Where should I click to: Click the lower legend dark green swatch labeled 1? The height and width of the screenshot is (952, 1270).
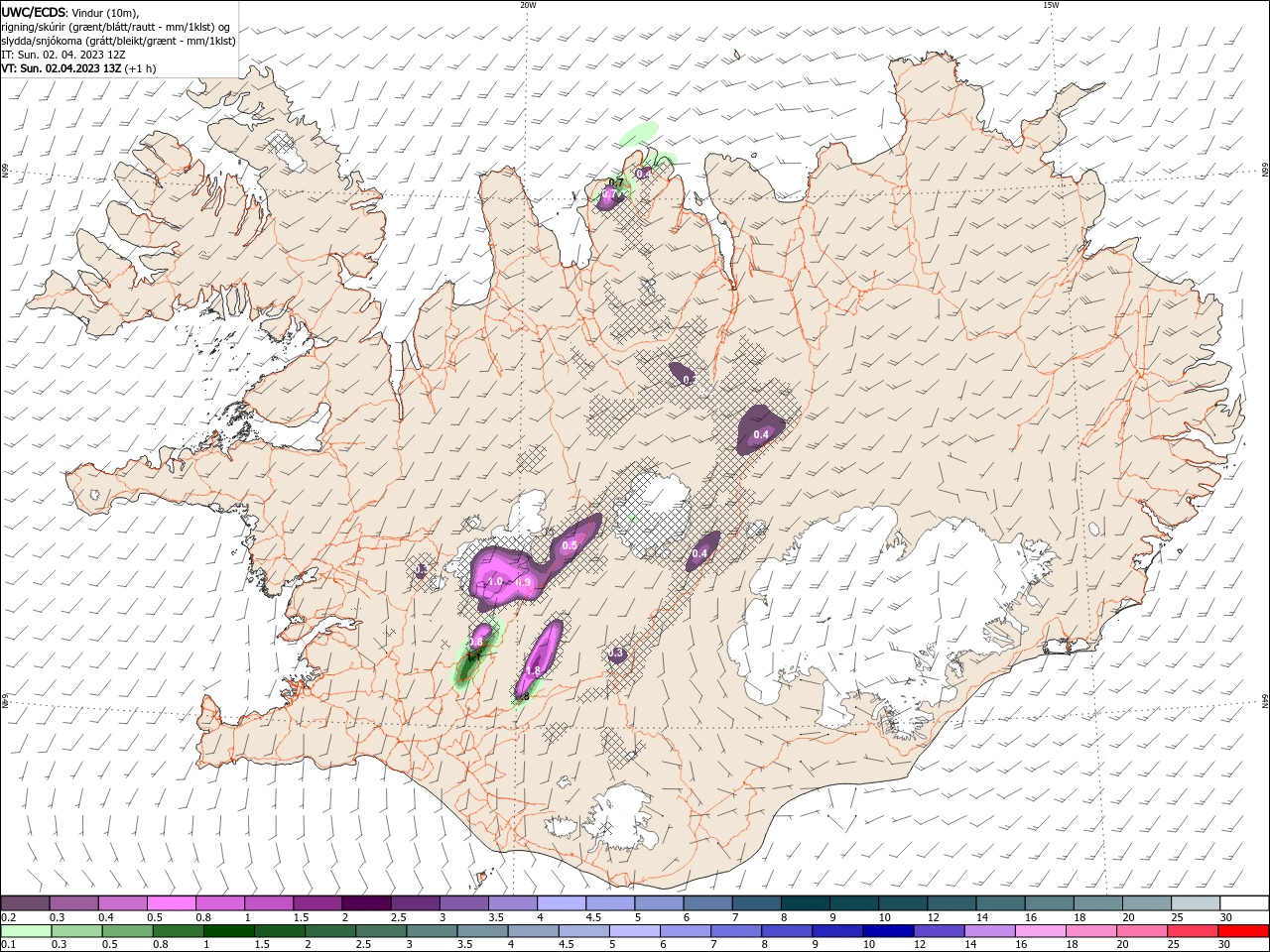229,931
